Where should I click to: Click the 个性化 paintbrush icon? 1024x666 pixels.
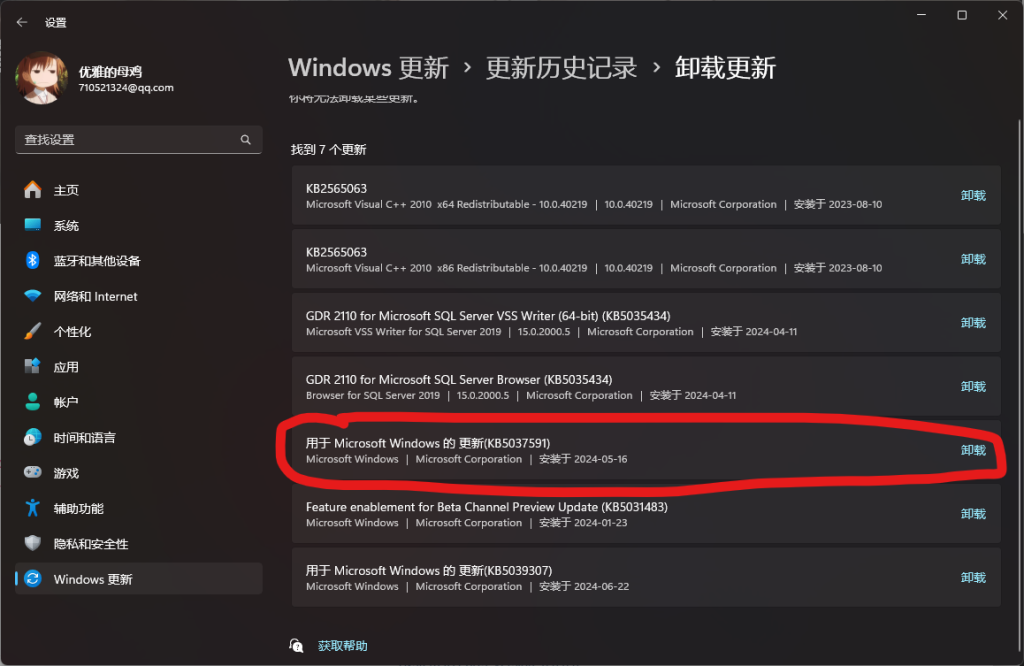coord(33,332)
